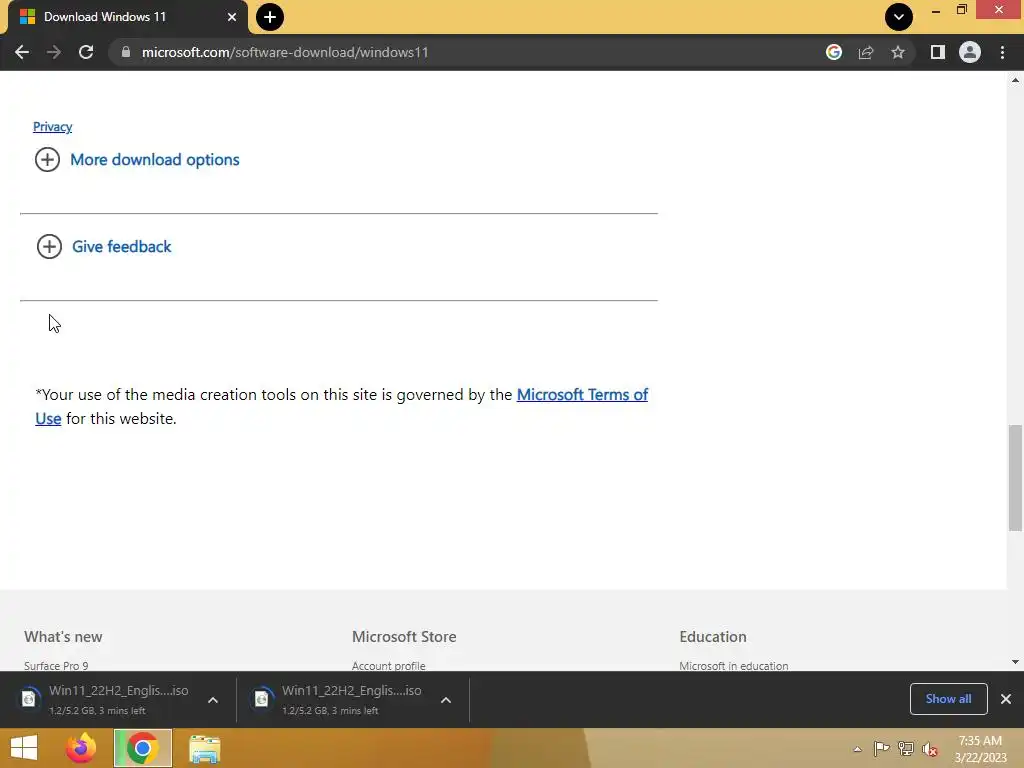This screenshot has width=1024, height=768.
Task: Click the What's new footer heading
Action: [x=63, y=637]
